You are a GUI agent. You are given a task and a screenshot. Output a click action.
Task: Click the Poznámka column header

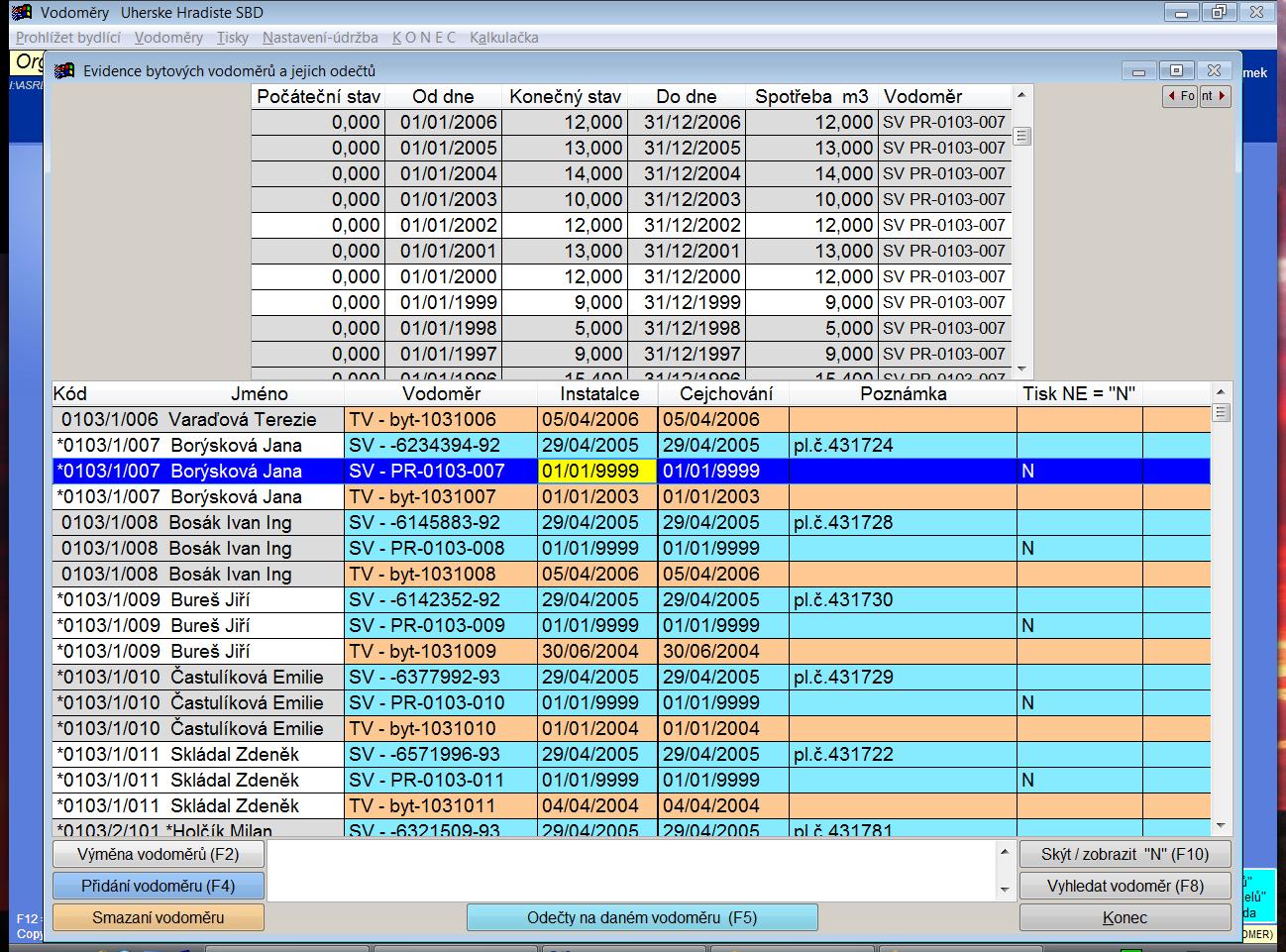[903, 393]
